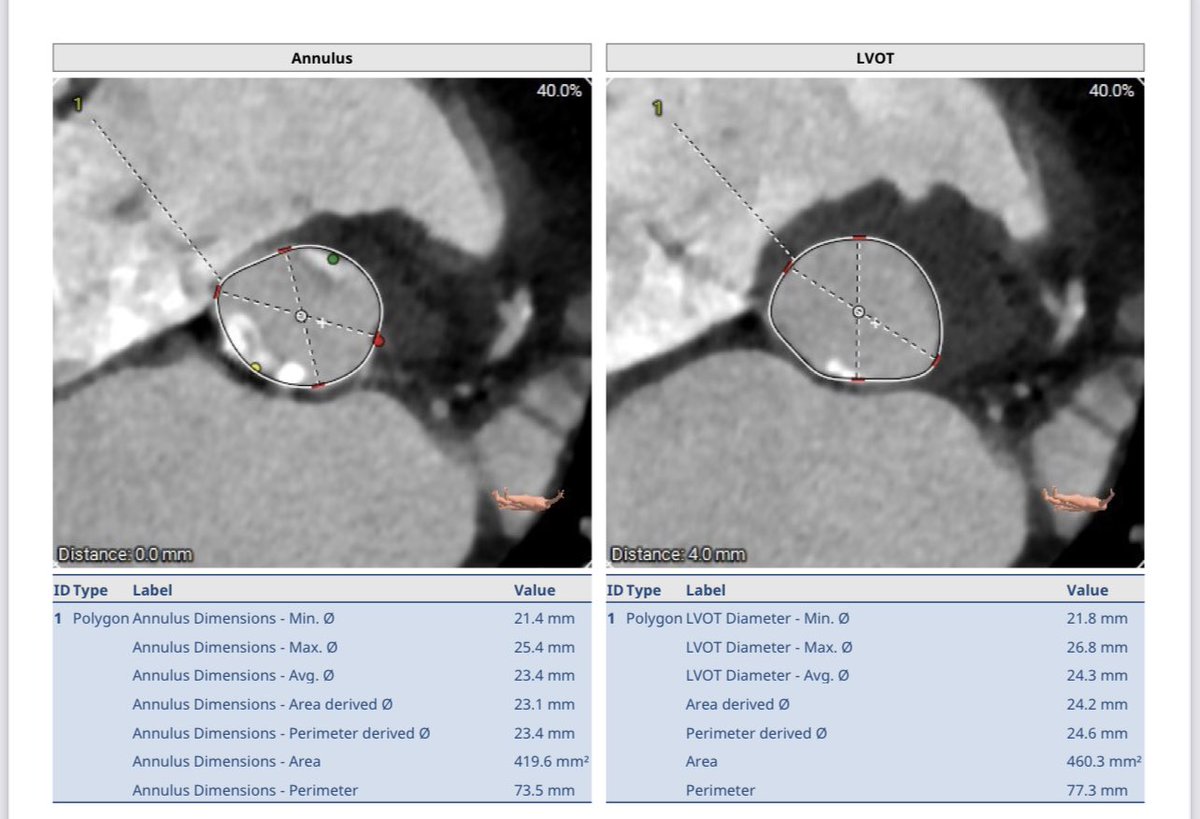Click the top red handle on LVOT contour
The image size is (1200, 819).
[860, 238]
